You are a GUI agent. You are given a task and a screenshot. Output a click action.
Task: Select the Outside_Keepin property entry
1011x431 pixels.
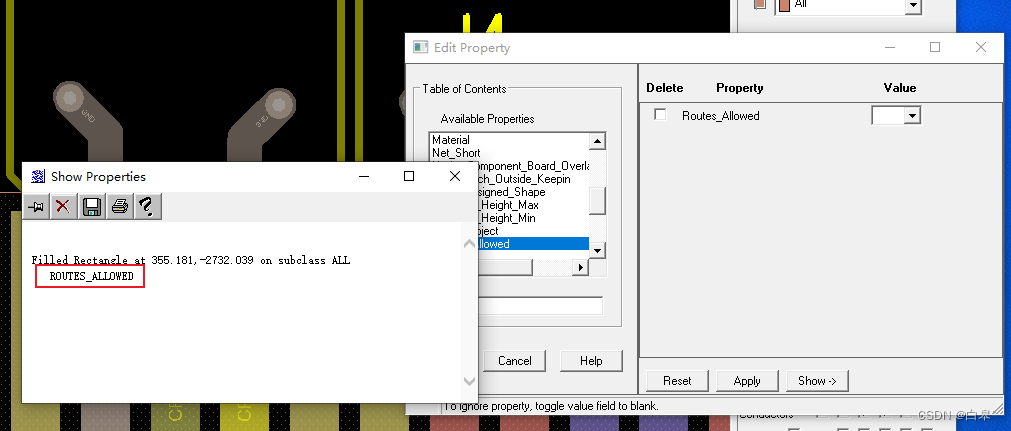524,179
